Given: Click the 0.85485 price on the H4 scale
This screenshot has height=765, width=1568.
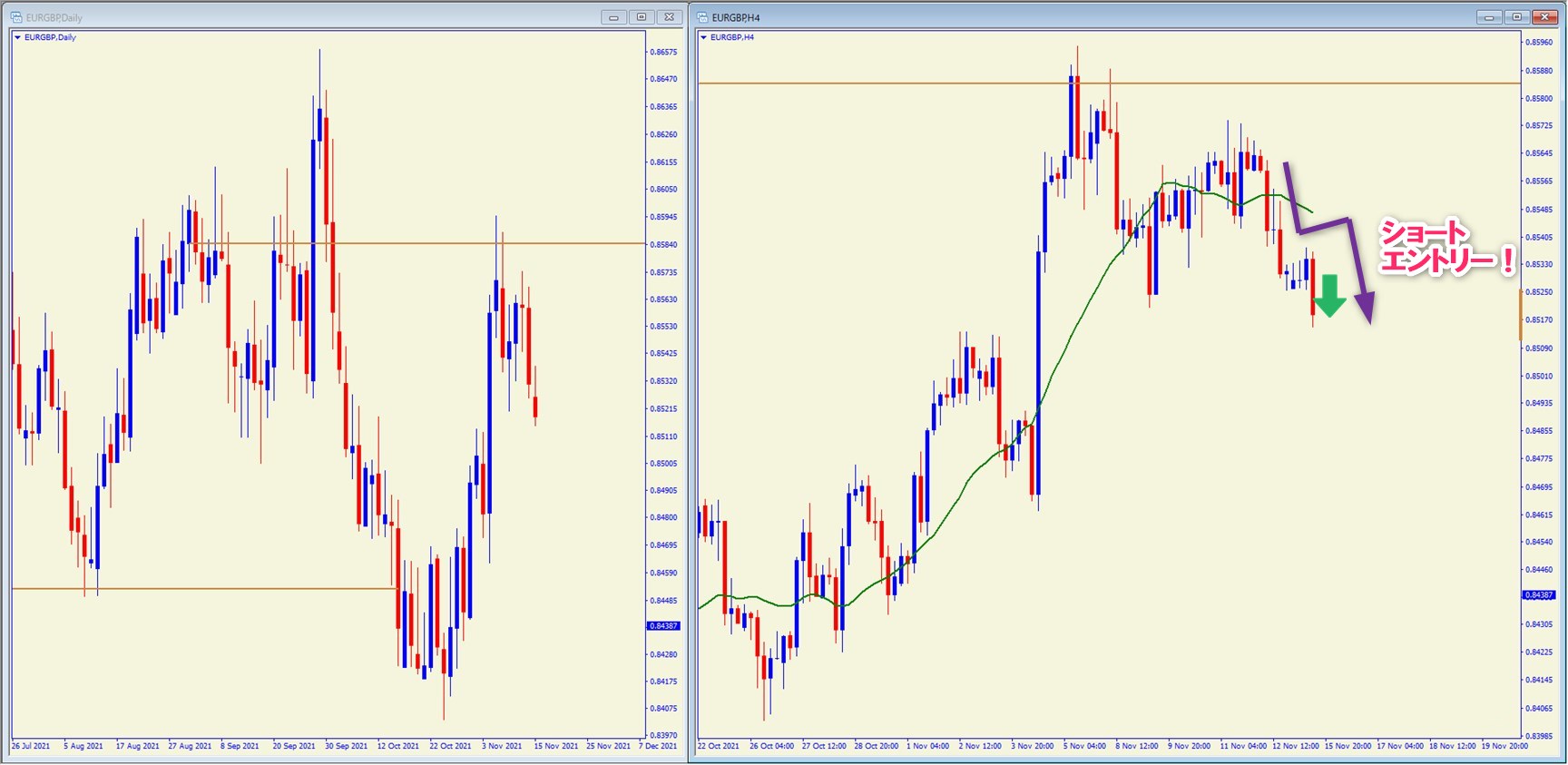Looking at the screenshot, I should (x=1539, y=210).
